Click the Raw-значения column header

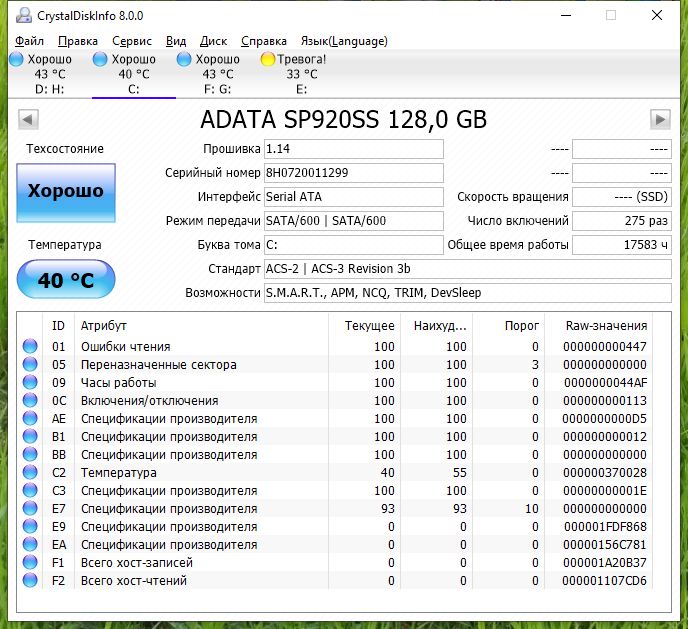(x=606, y=326)
